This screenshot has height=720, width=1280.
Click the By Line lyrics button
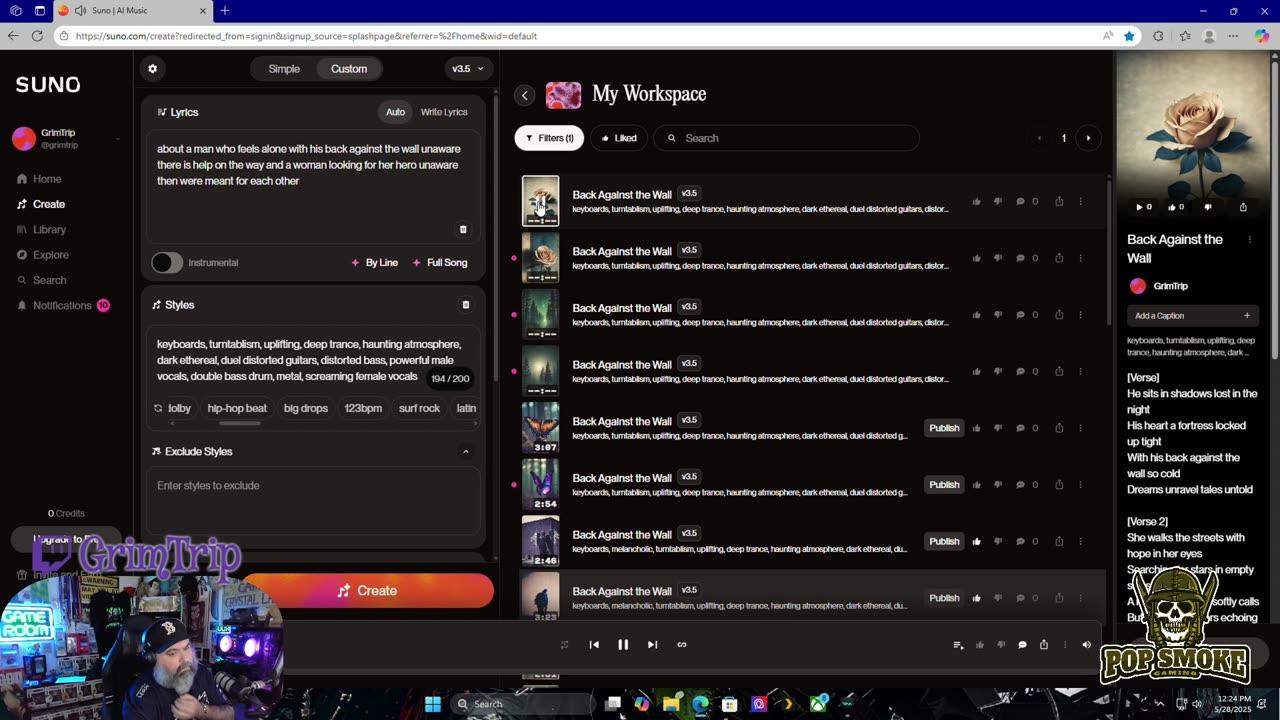(x=374, y=263)
